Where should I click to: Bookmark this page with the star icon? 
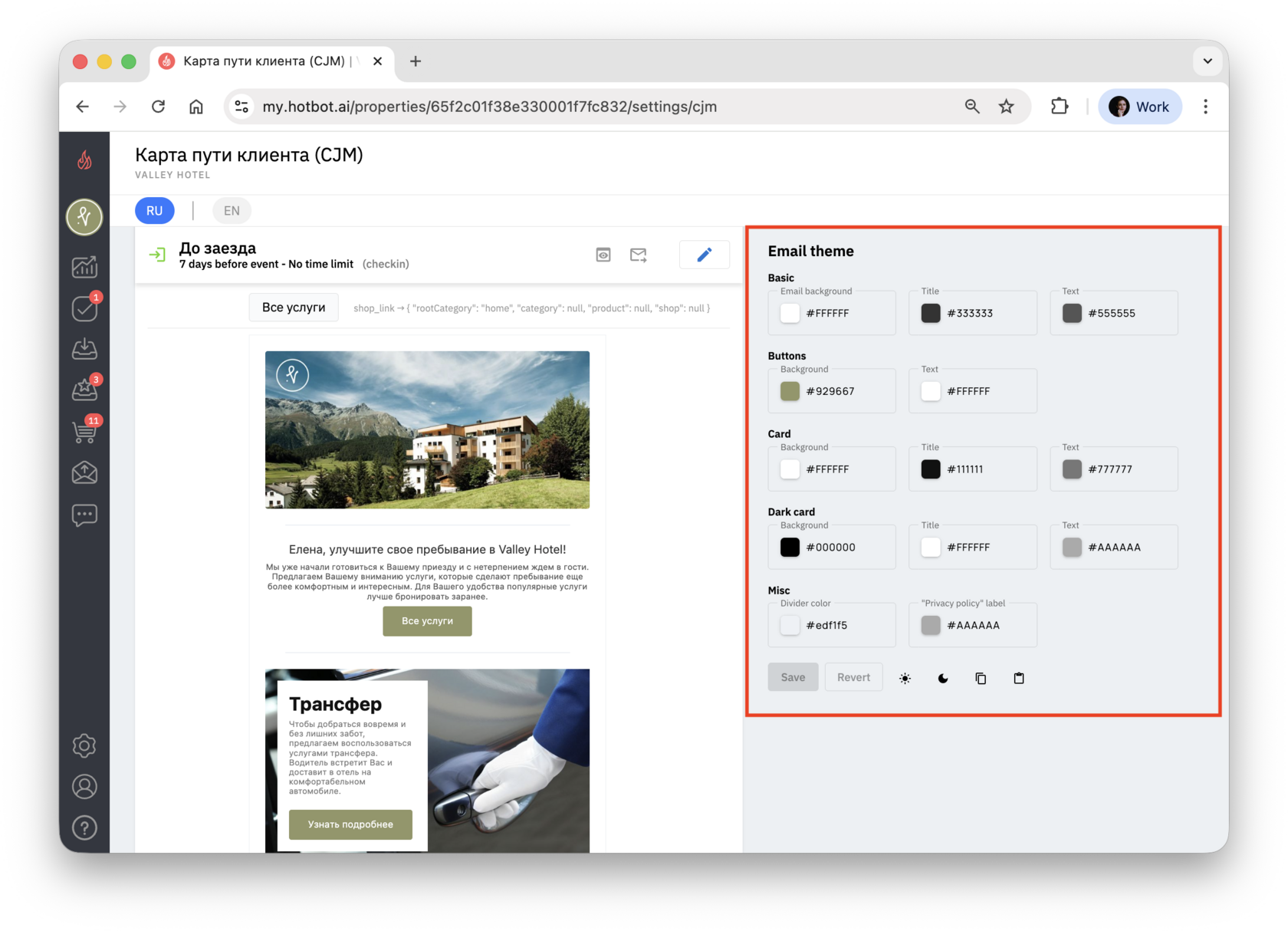tap(1007, 107)
